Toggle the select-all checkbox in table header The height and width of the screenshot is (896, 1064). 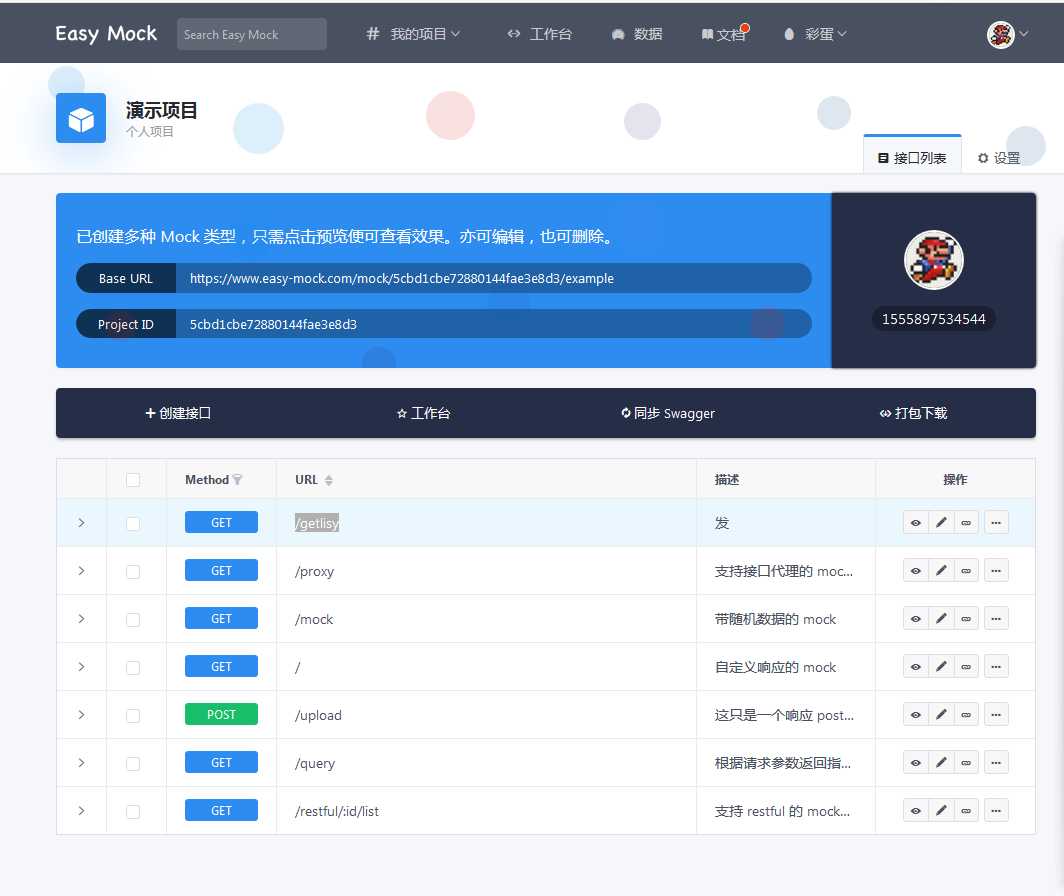pos(133,480)
